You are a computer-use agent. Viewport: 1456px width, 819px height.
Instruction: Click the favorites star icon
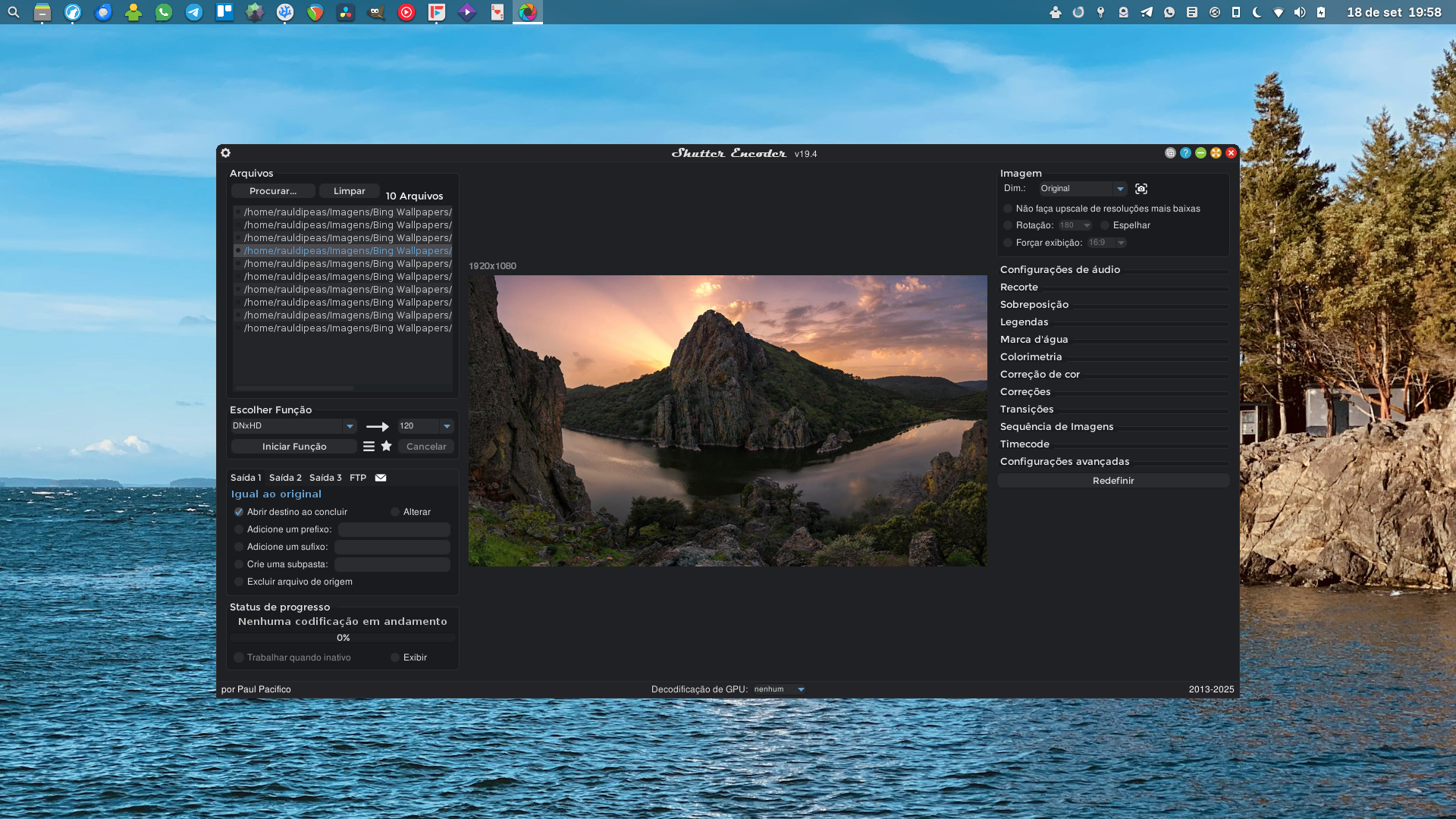tap(387, 447)
